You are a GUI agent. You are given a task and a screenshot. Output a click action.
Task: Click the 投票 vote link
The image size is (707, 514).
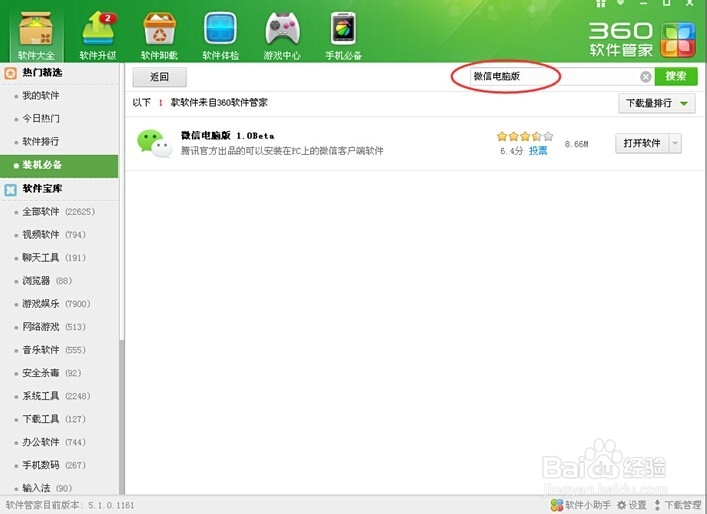click(x=538, y=151)
